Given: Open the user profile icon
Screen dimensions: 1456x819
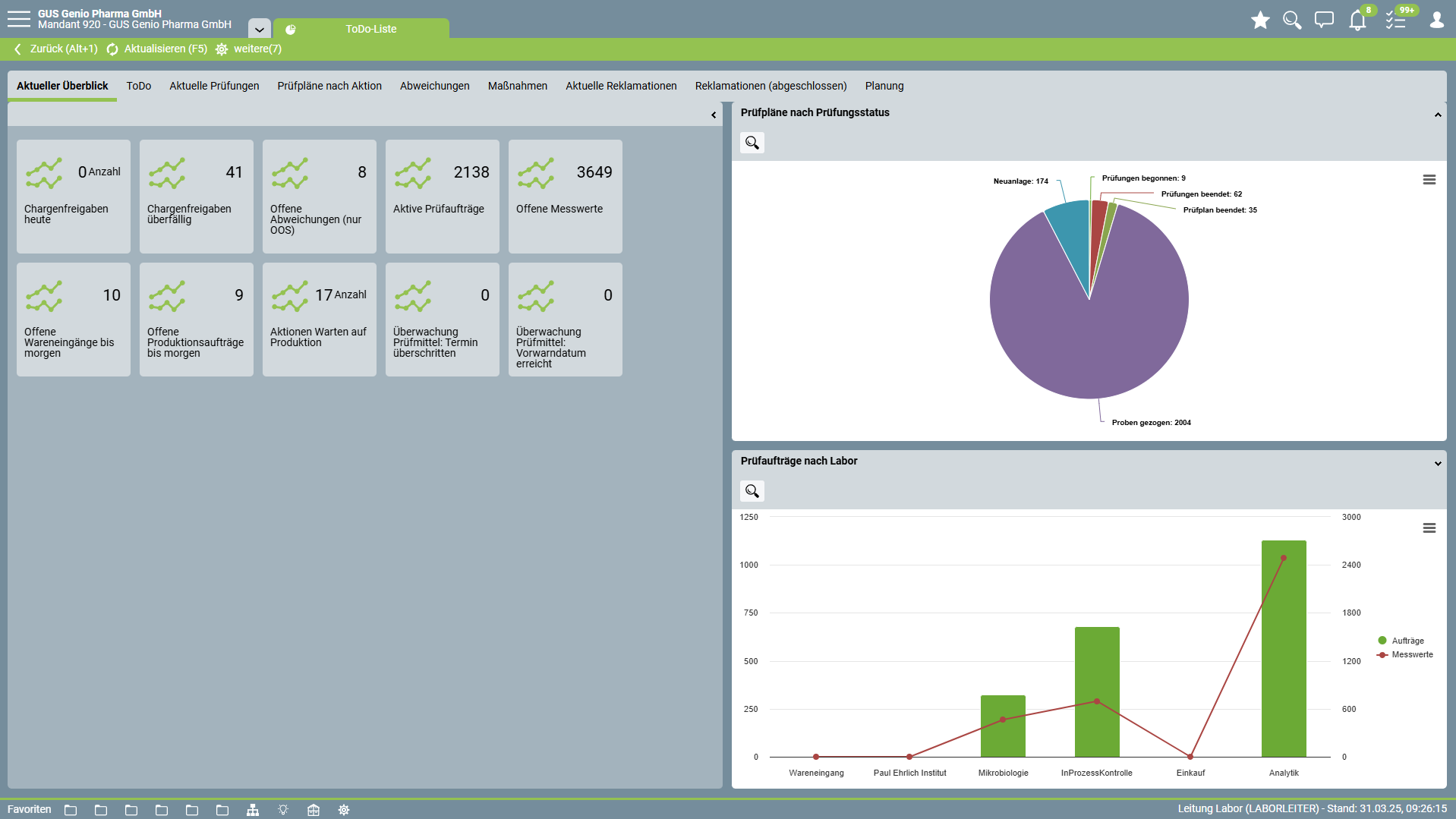Looking at the screenshot, I should (1436, 20).
